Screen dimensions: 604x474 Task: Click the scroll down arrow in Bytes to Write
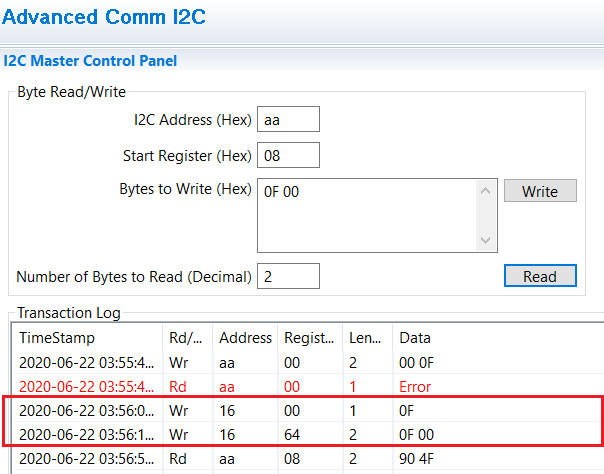(x=486, y=240)
